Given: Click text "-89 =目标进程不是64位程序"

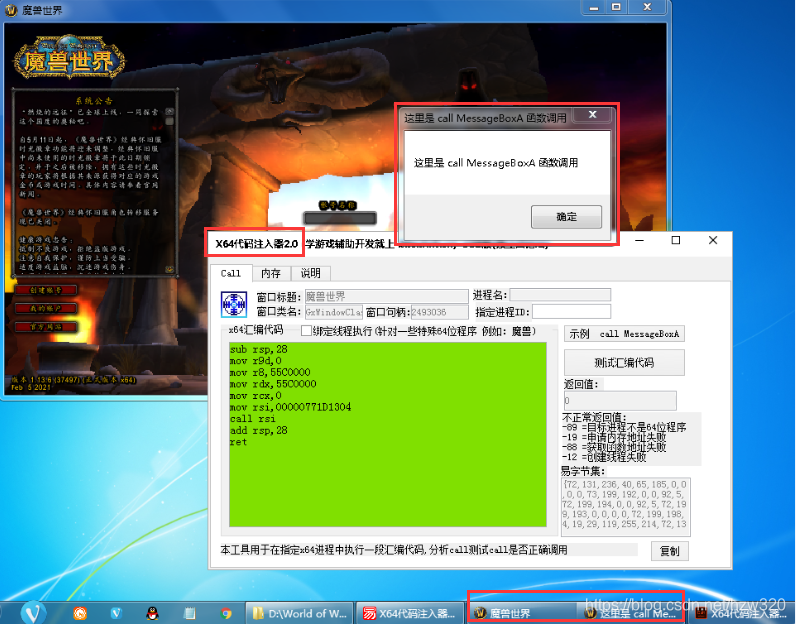Looking at the screenshot, I should click(624, 428).
